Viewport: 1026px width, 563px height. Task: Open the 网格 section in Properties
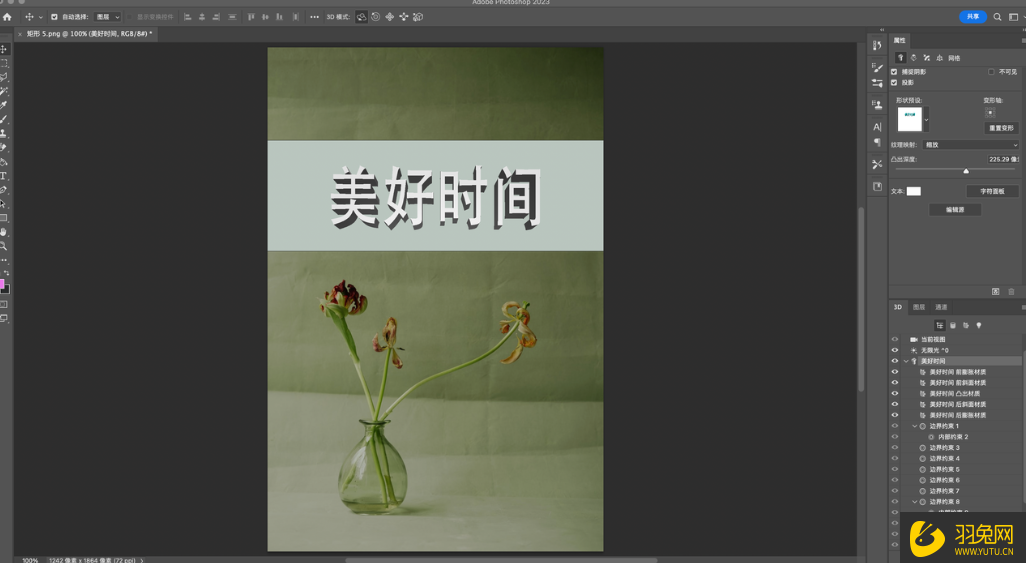click(954, 58)
